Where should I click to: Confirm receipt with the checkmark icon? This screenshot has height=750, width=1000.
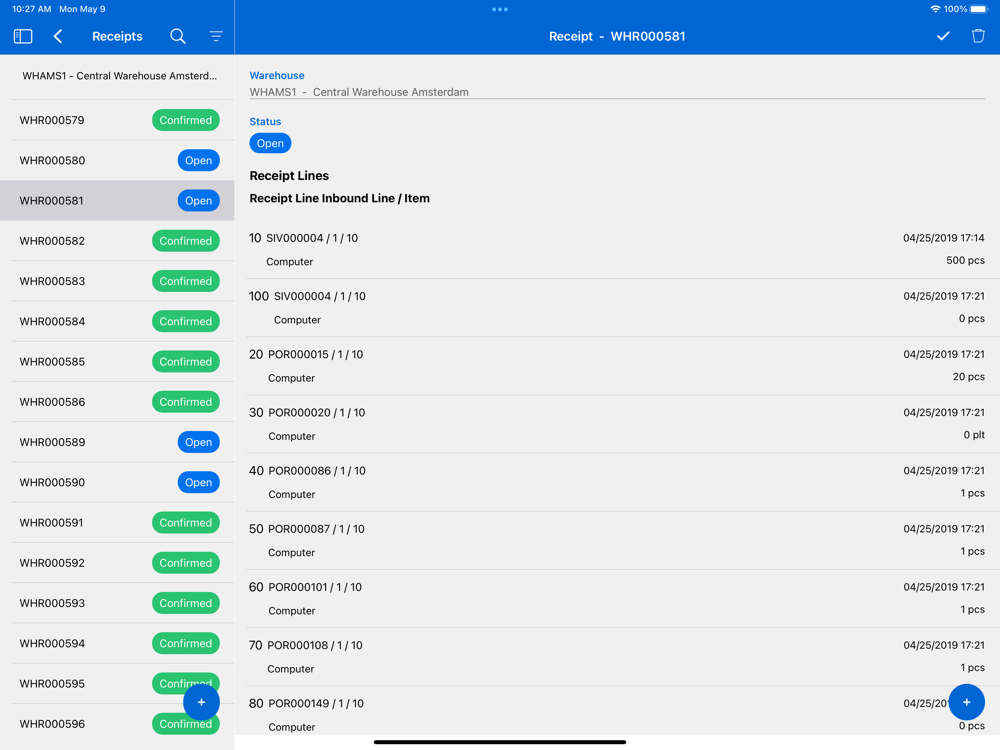click(x=943, y=36)
